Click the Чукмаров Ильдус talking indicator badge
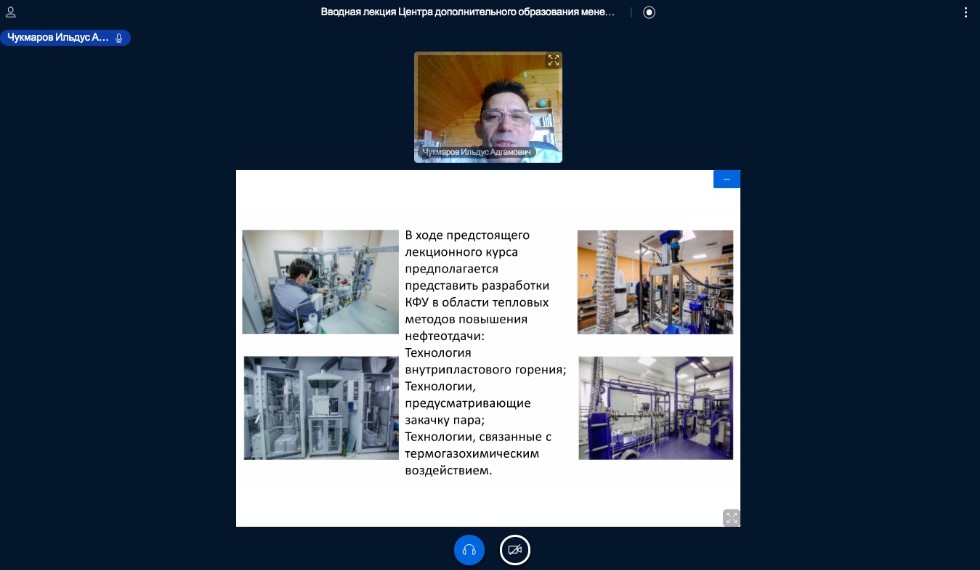The width and height of the screenshot is (980, 570). click(58, 38)
